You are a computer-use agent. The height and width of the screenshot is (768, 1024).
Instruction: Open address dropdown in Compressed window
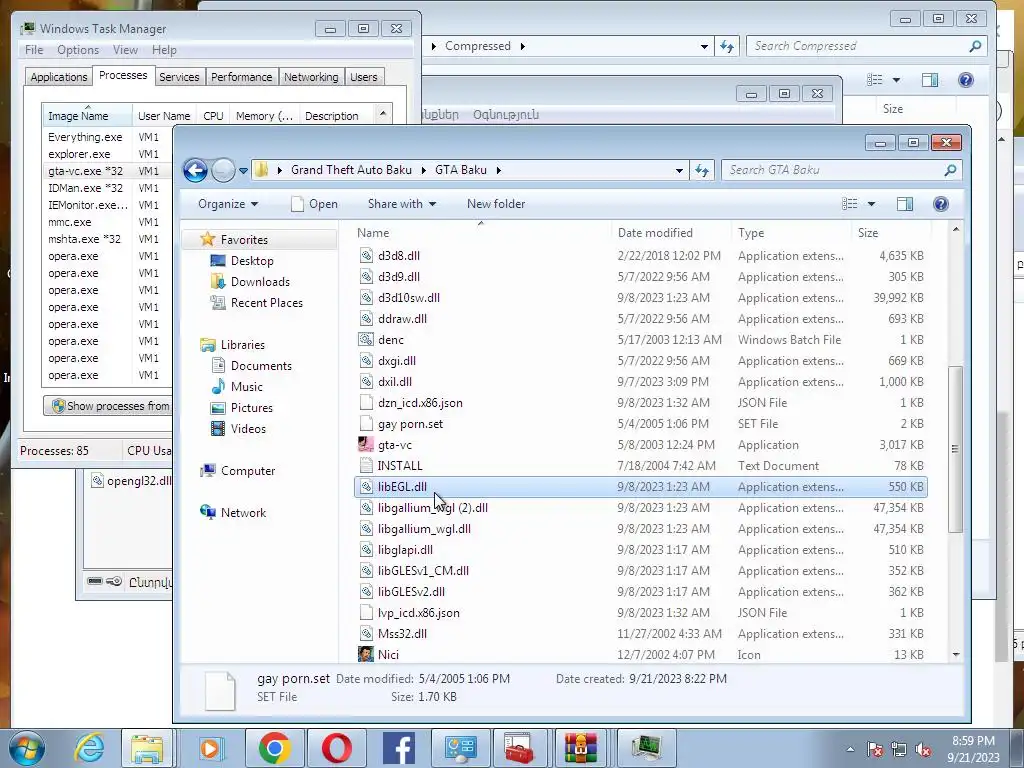704,46
